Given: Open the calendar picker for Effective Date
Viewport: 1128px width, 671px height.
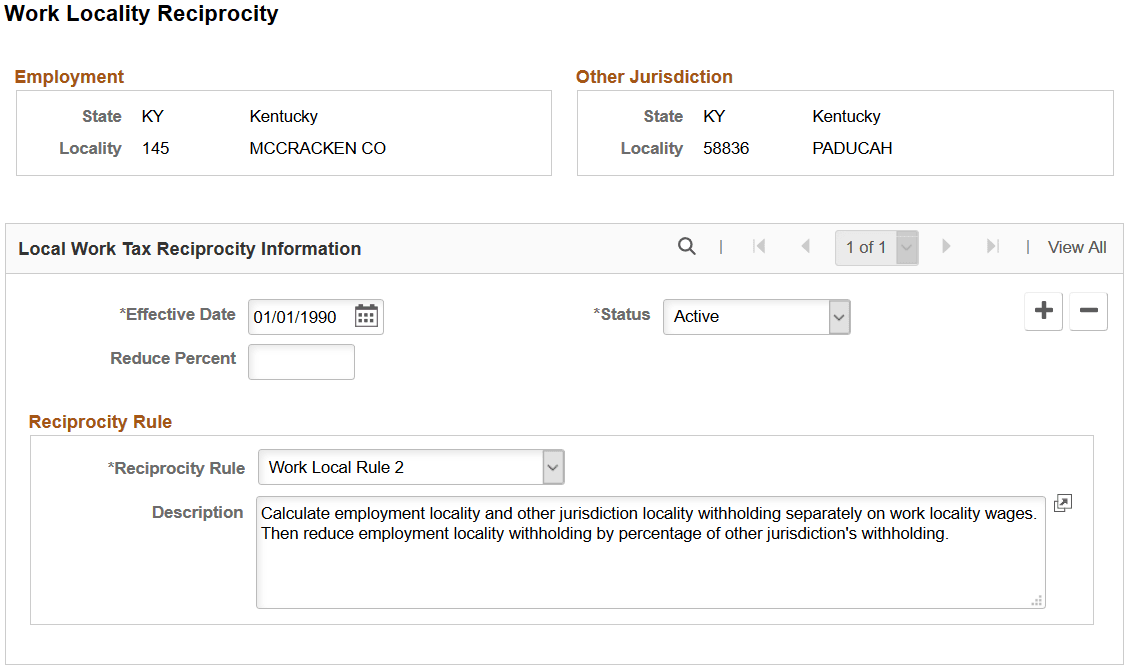Looking at the screenshot, I should point(366,315).
